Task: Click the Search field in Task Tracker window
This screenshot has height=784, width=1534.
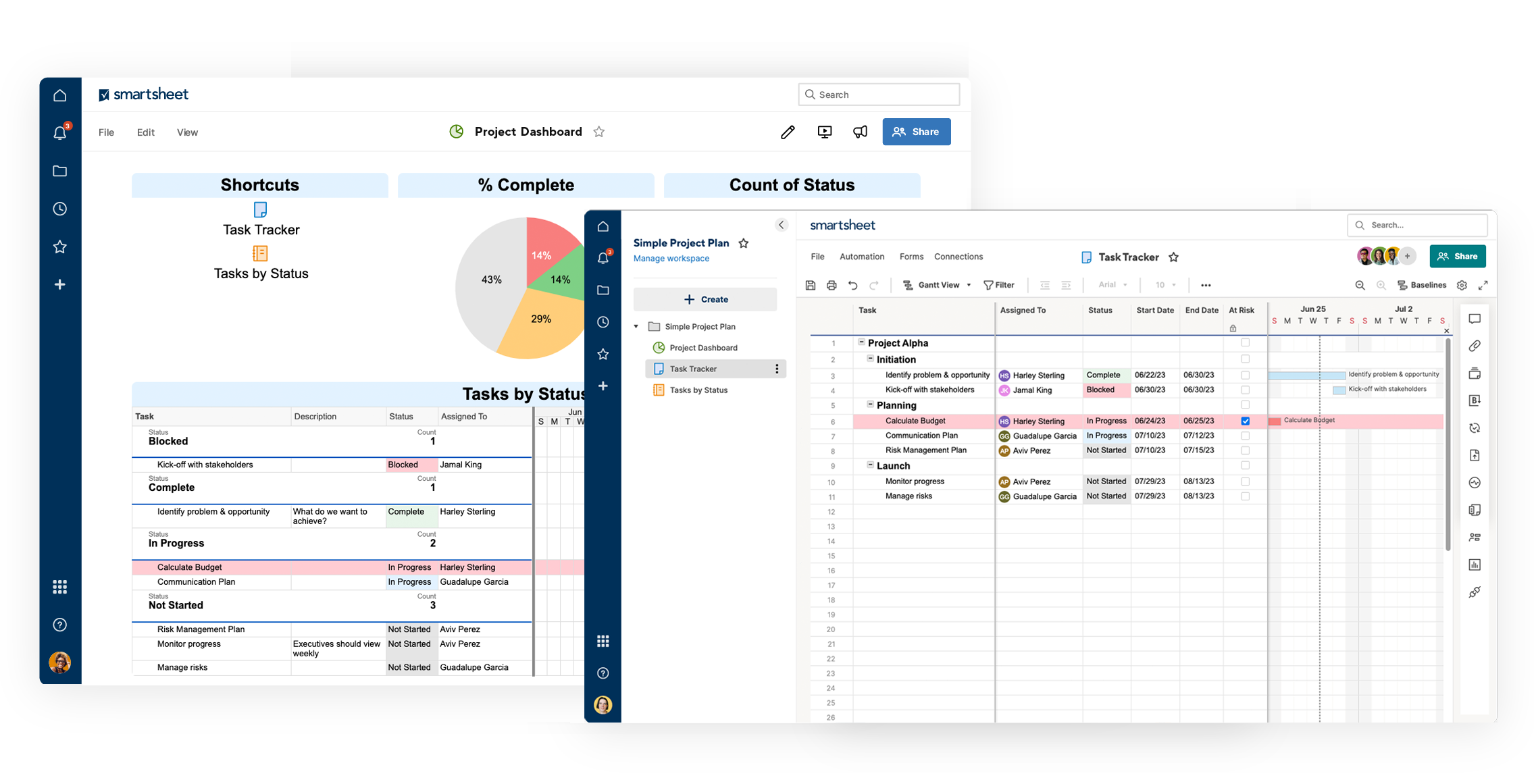Action: tap(1417, 225)
